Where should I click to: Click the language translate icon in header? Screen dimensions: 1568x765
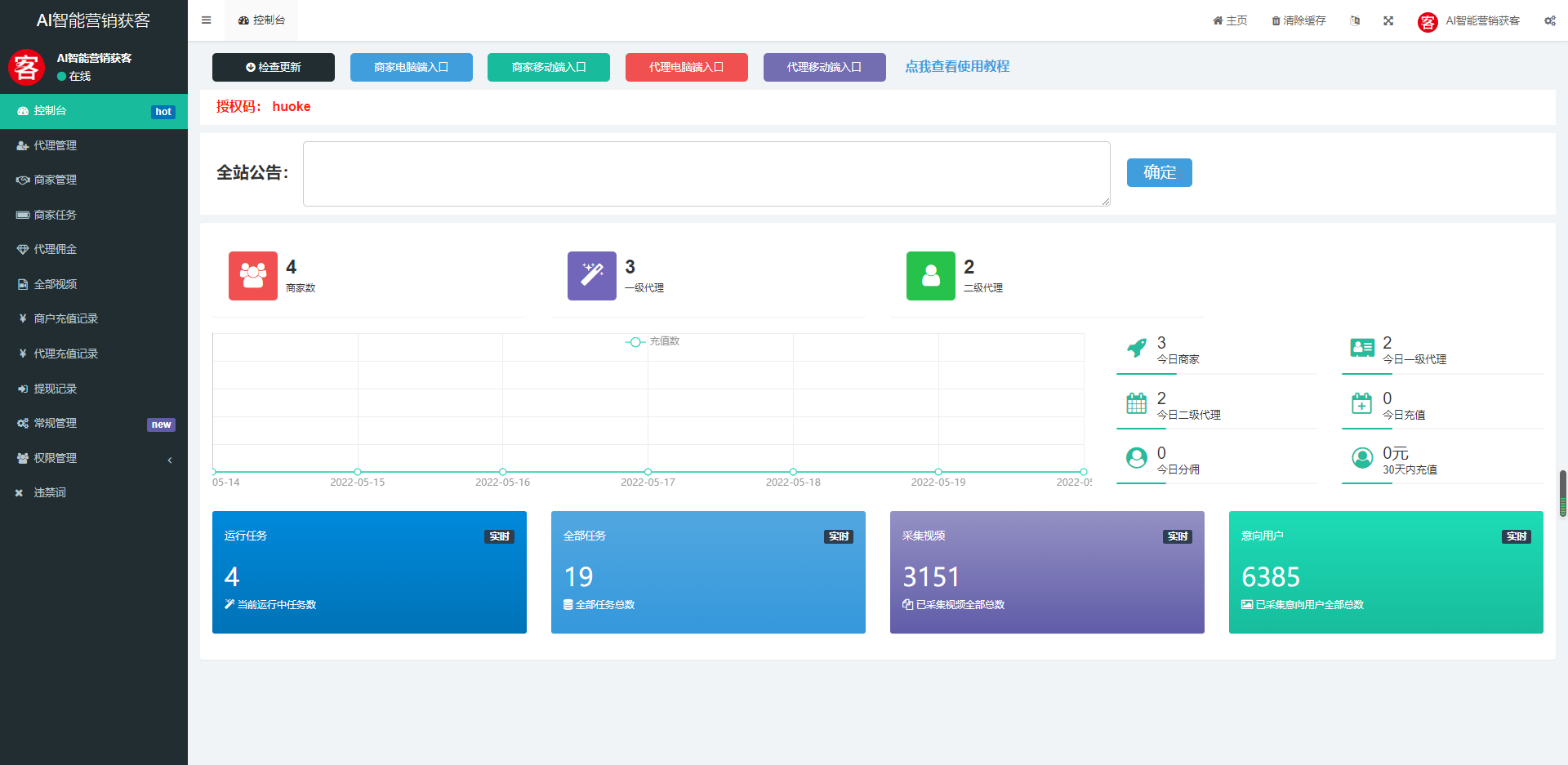click(1355, 20)
